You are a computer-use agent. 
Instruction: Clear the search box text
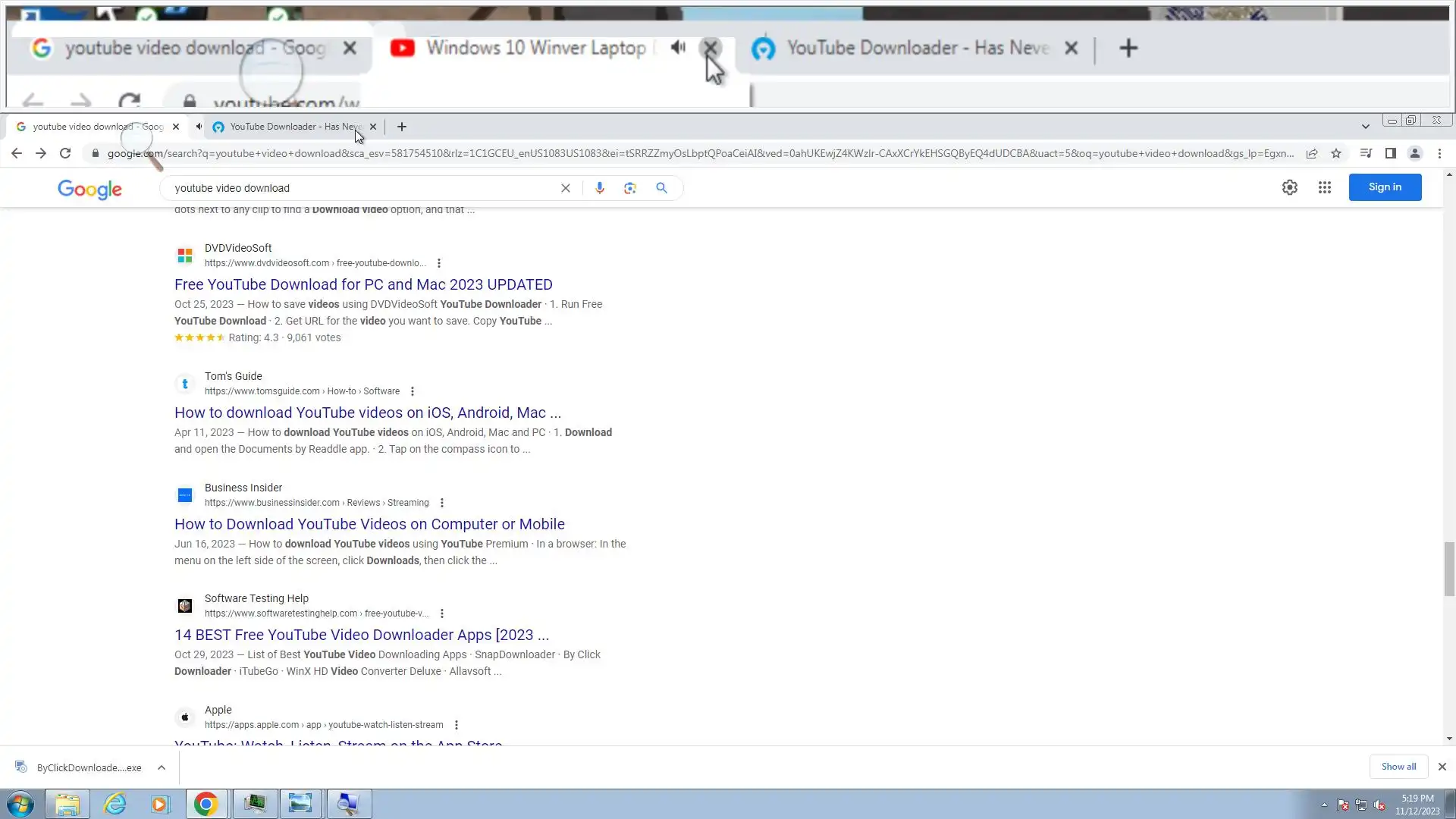(565, 188)
